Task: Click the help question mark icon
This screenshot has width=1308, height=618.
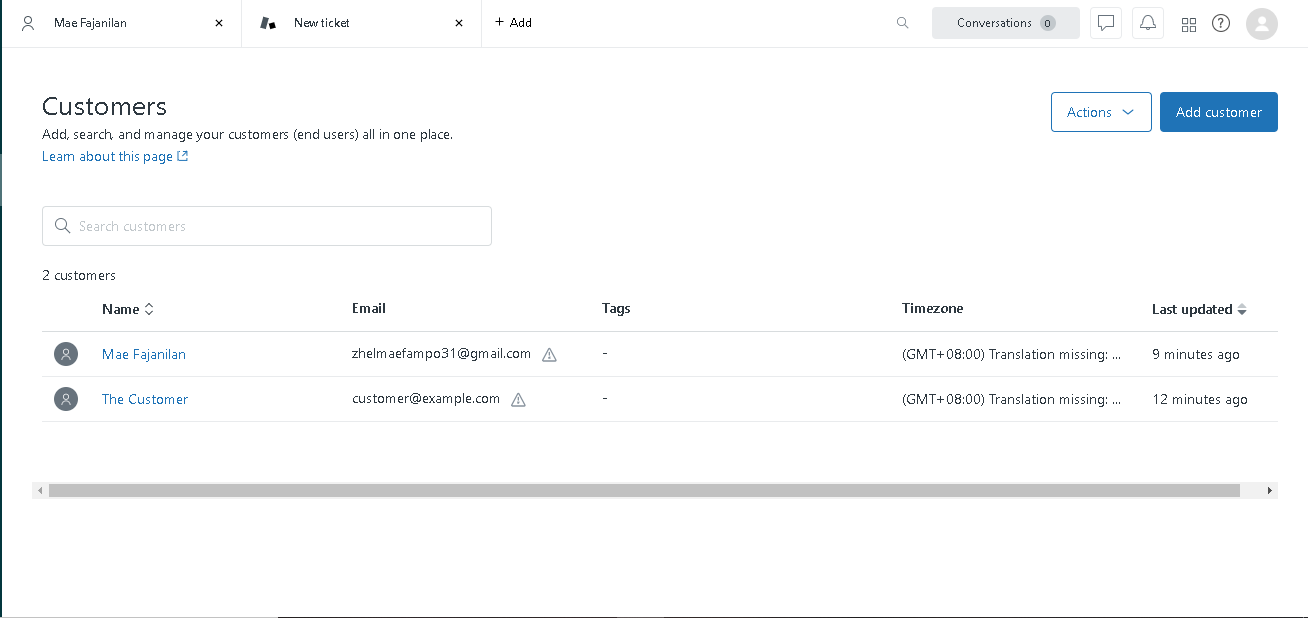Action: (x=1221, y=23)
